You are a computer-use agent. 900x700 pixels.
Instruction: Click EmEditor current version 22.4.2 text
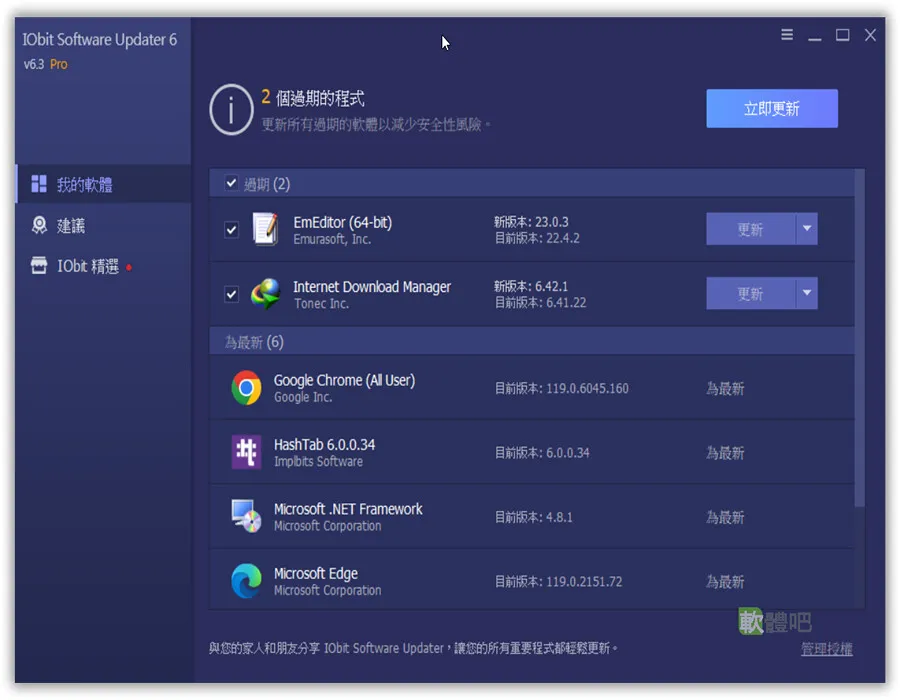click(x=537, y=238)
